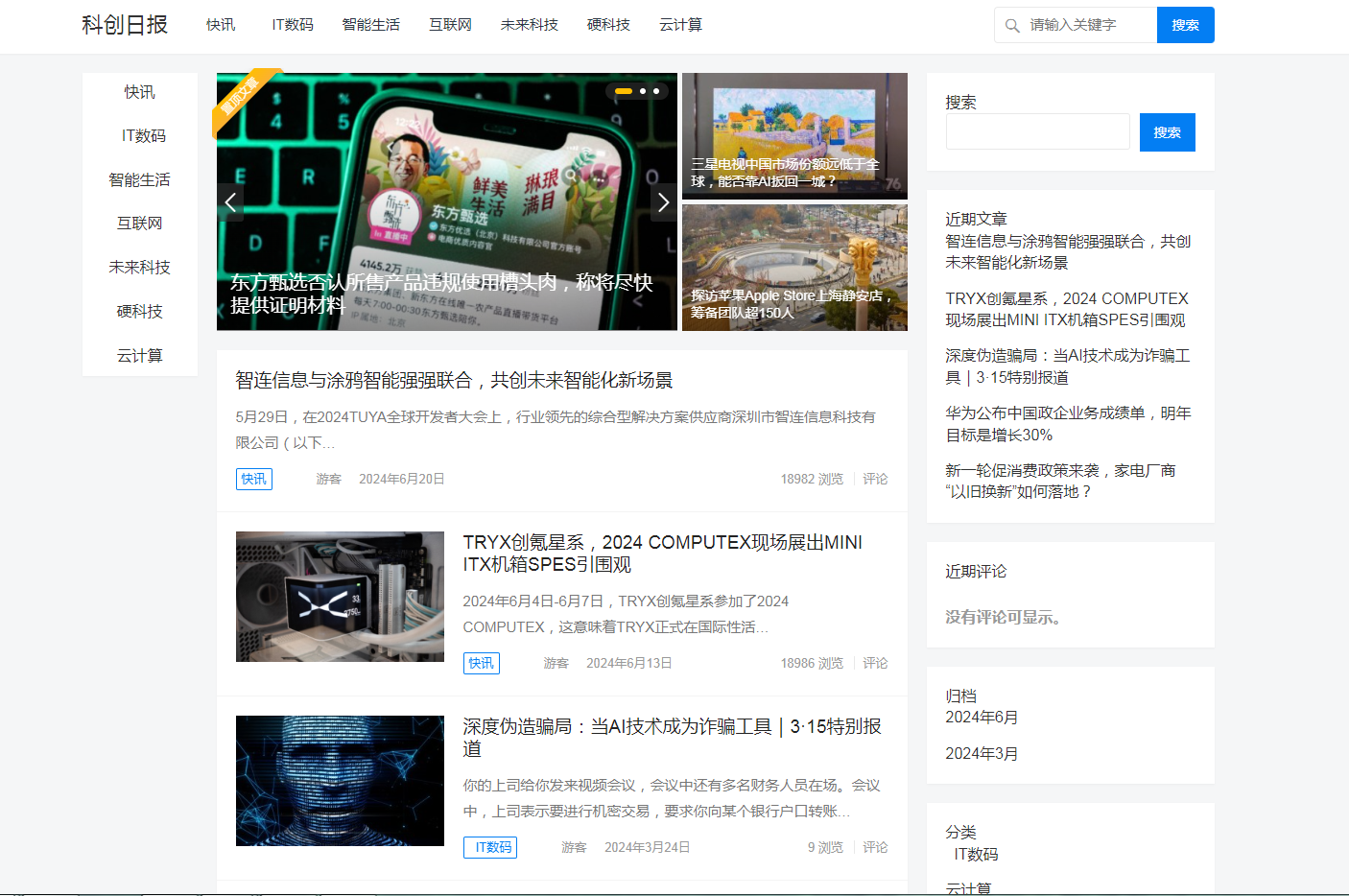Image resolution: width=1349 pixels, height=896 pixels.
Task: Open TRYX创氪星系 article thumbnail image
Action: 340,597
